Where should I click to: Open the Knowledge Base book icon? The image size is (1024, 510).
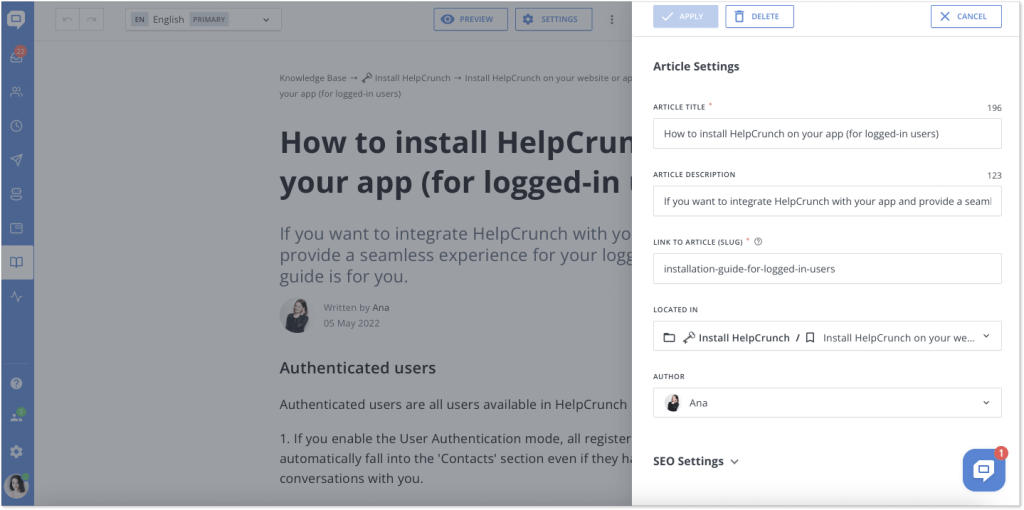coord(16,263)
